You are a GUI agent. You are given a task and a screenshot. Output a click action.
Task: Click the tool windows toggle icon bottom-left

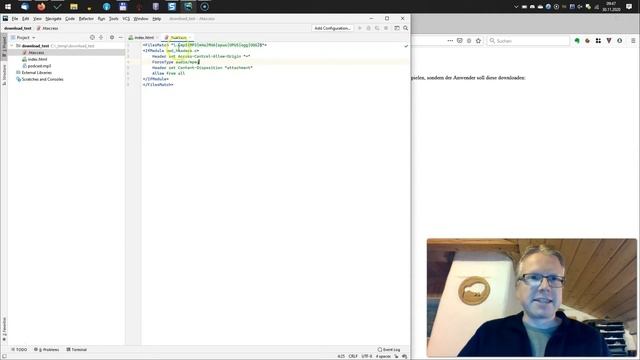tap(4, 356)
